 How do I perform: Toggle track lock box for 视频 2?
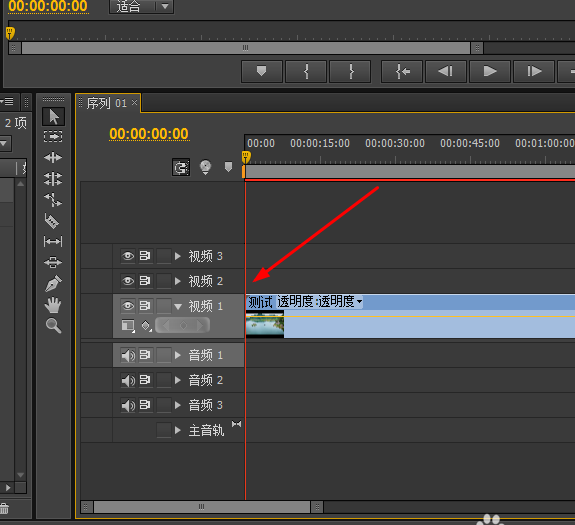click(x=164, y=281)
